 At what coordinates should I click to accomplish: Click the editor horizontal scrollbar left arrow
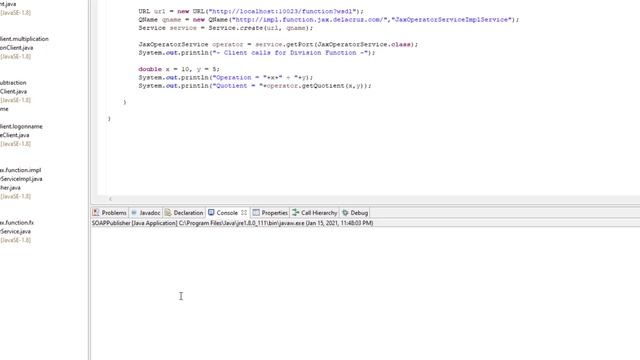pyautogui.click(x=110, y=199)
